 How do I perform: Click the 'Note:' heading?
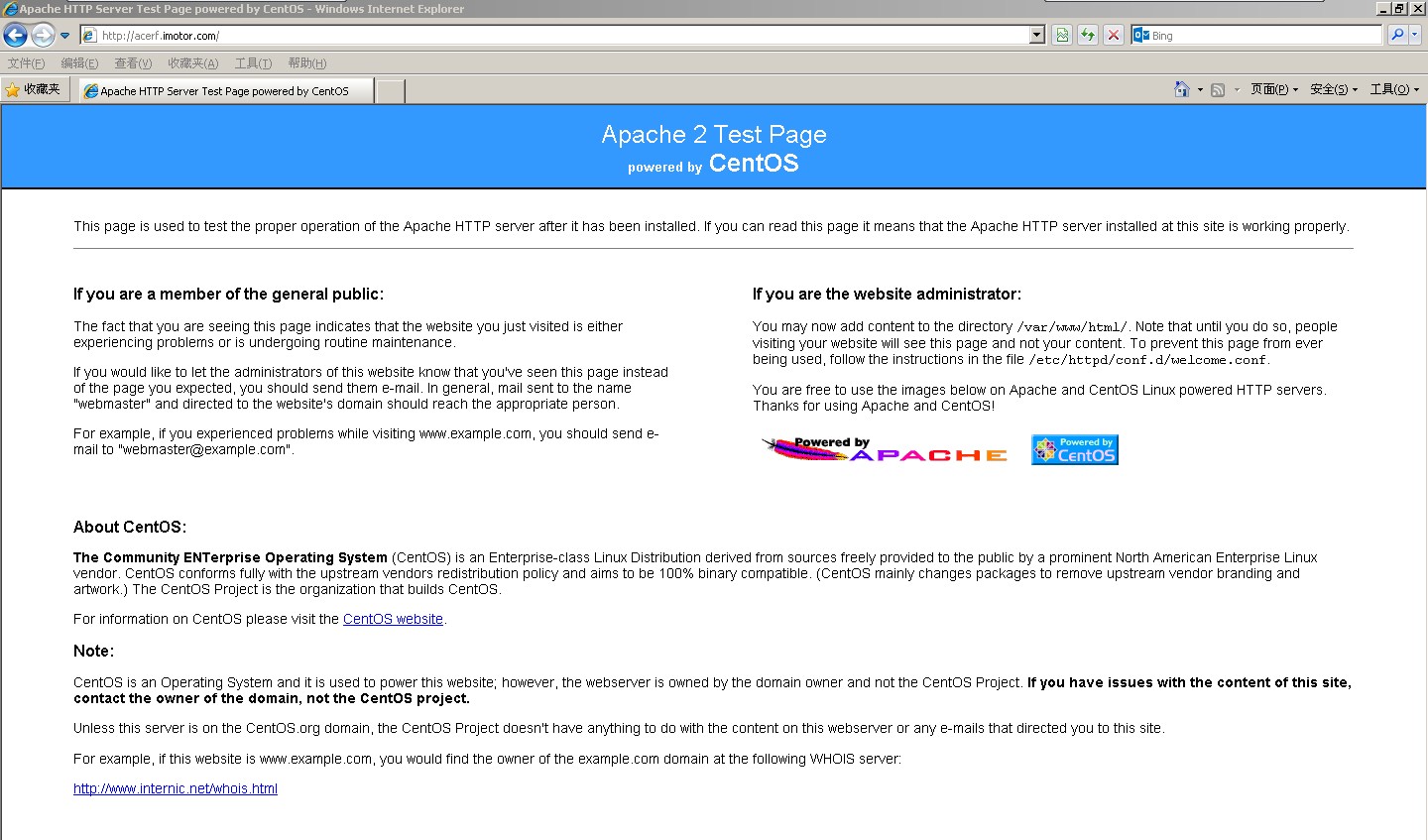pyautogui.click(x=93, y=651)
